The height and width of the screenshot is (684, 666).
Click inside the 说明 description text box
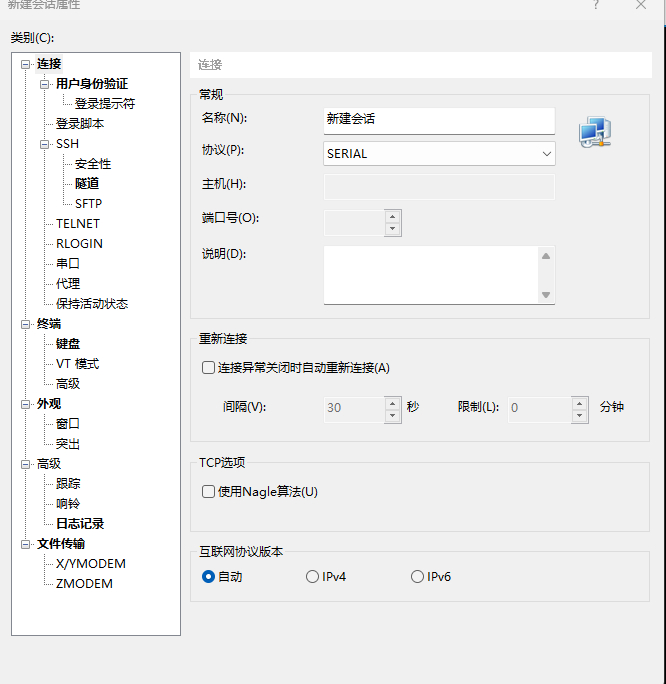click(430, 274)
